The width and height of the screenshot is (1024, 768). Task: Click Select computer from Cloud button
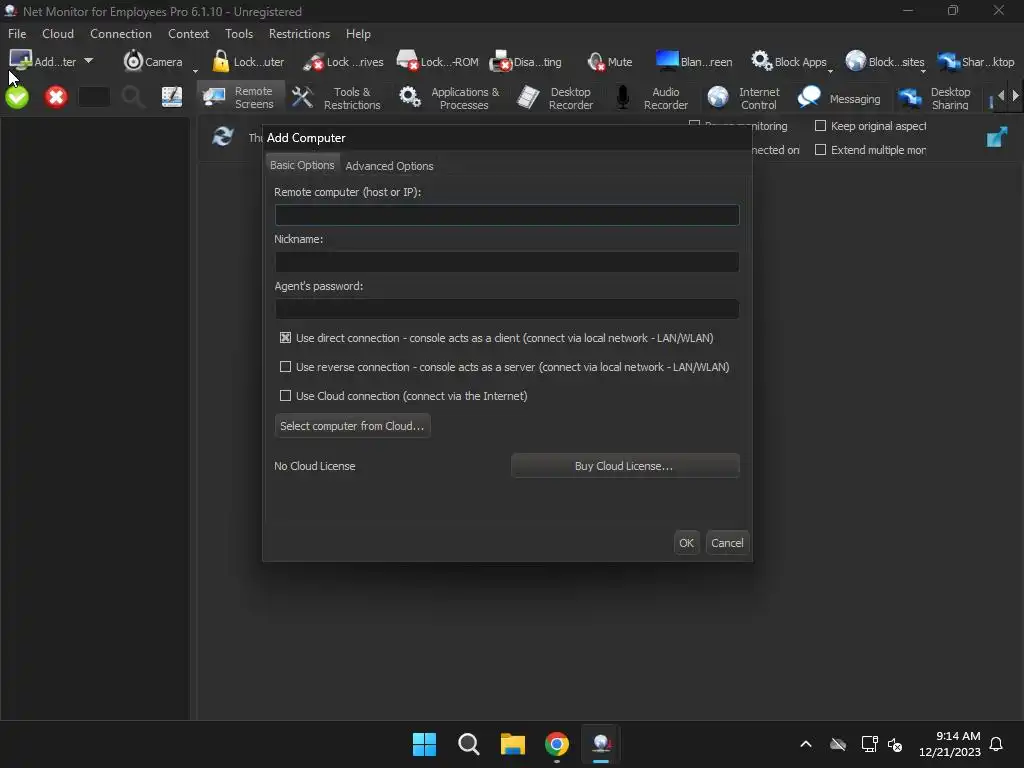[352, 426]
